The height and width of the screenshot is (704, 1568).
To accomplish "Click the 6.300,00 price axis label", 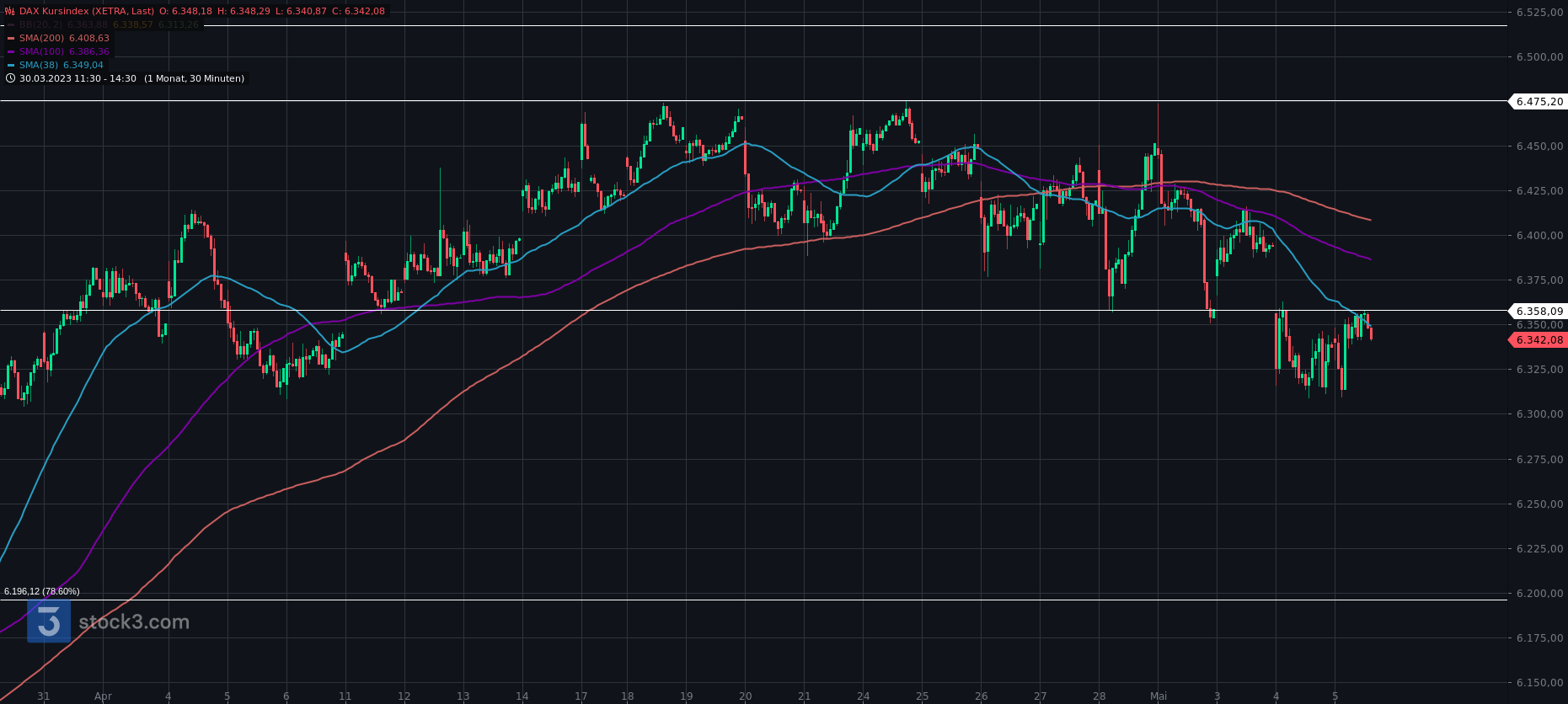I will point(1539,413).
